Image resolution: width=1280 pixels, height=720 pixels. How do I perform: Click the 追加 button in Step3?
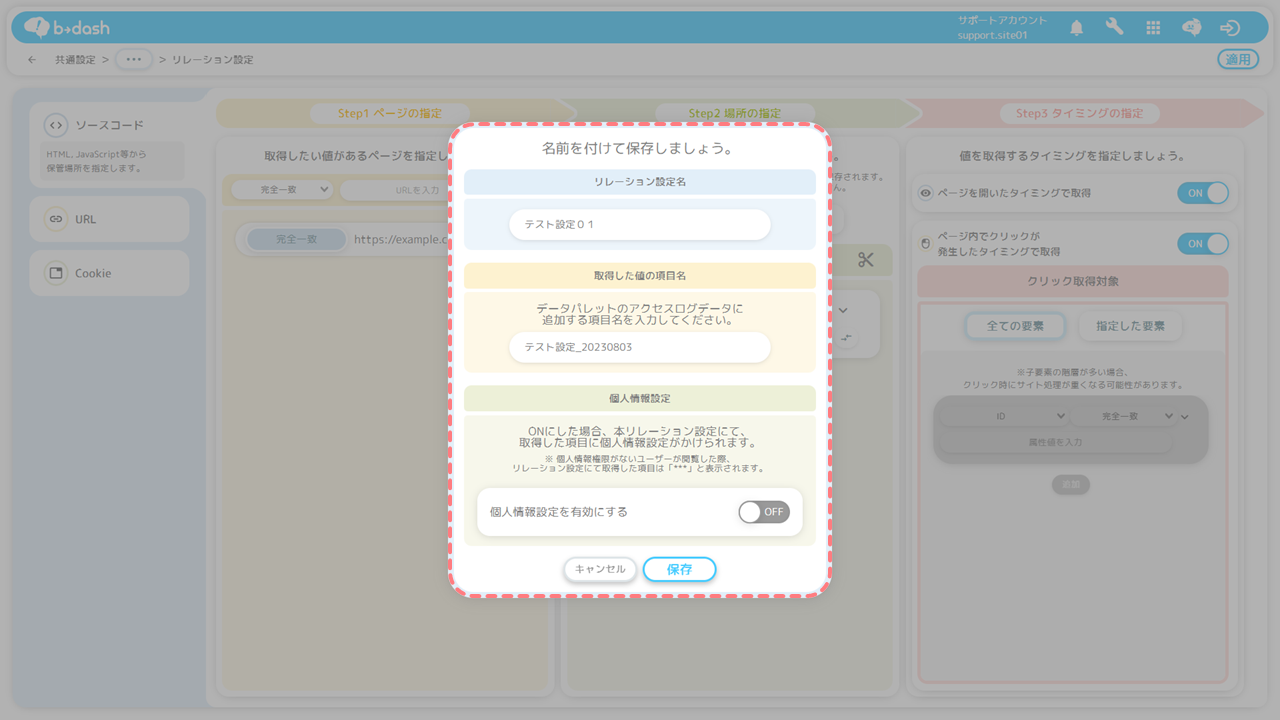click(1070, 484)
